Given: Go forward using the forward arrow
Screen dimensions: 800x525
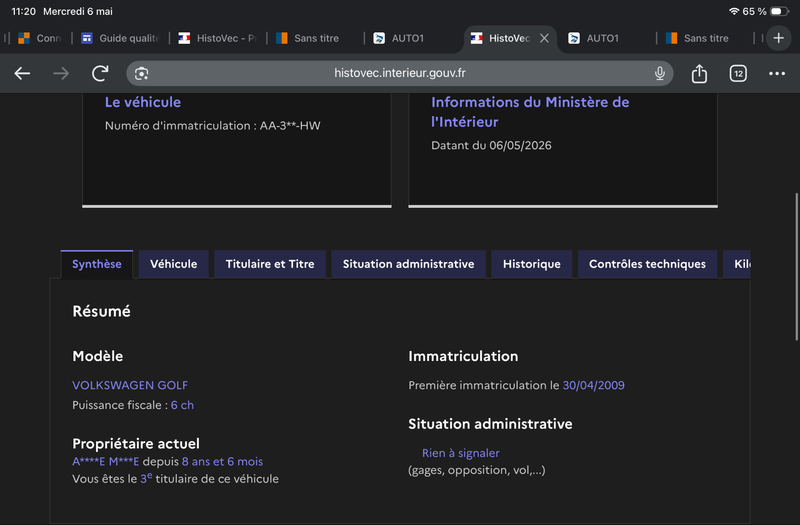Looking at the screenshot, I should pos(61,73).
